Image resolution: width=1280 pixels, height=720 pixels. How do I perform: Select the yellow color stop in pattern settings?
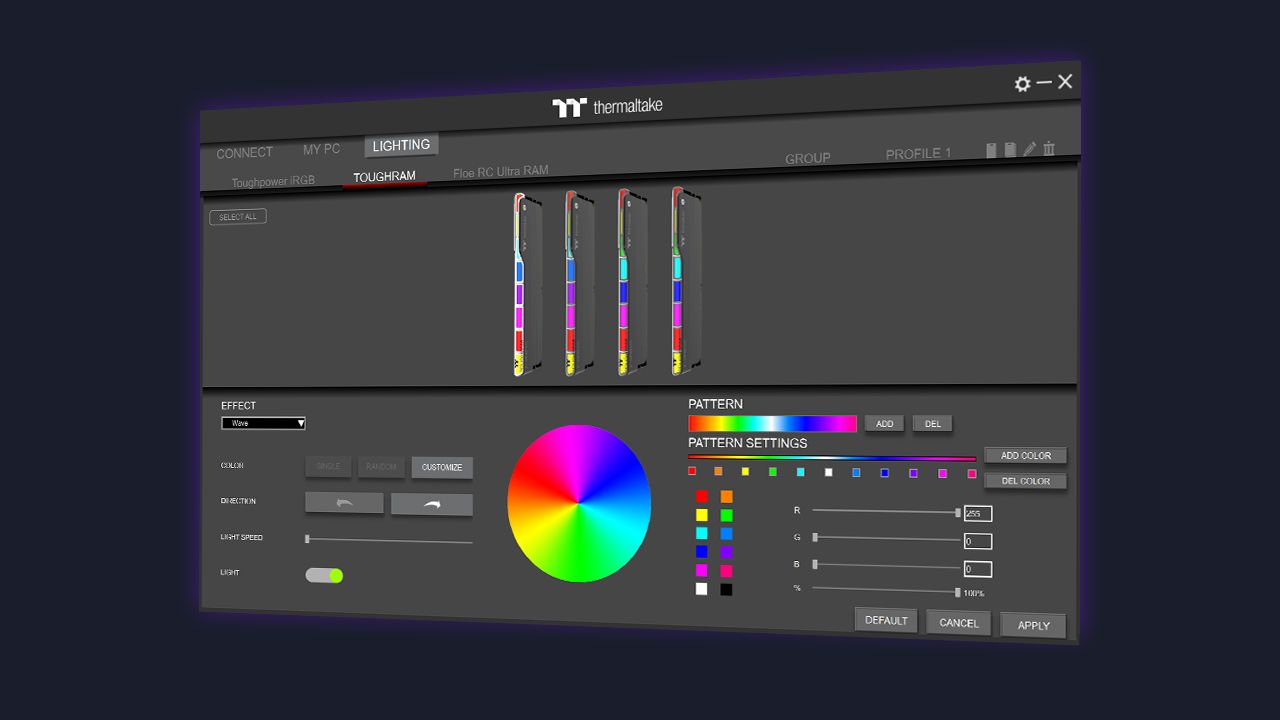coord(745,471)
